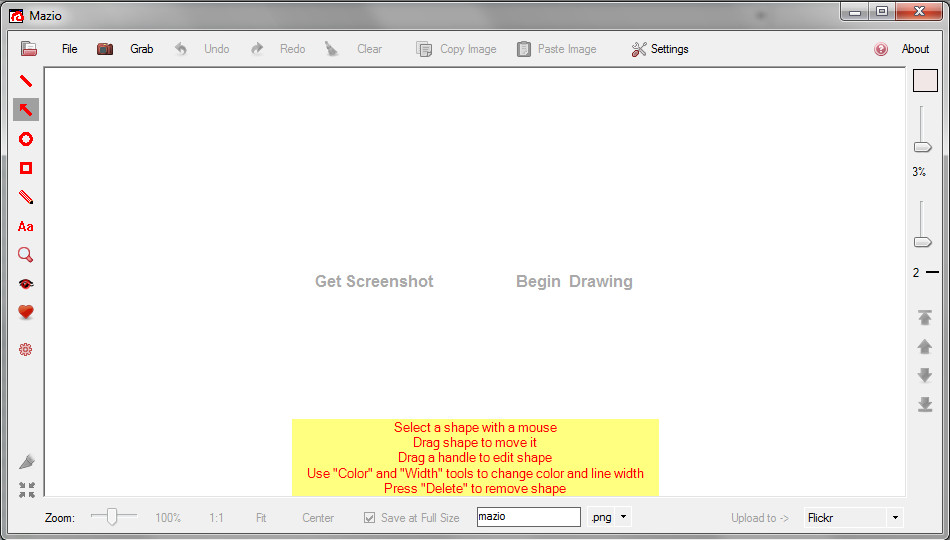Click the Clear broom icon
Screen dimensions: 950x540
[331, 48]
